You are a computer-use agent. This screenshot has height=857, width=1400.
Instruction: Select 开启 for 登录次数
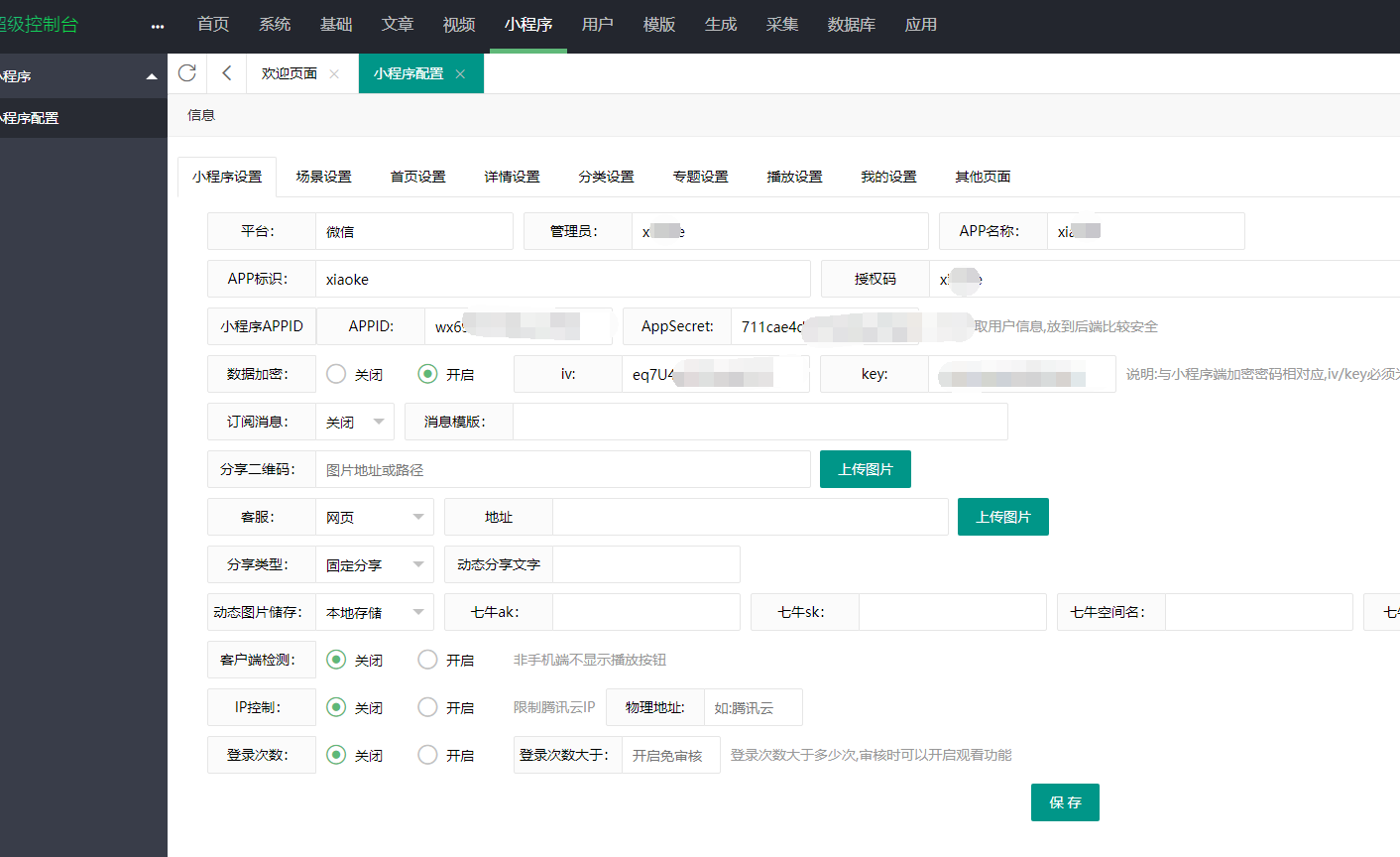click(x=426, y=755)
